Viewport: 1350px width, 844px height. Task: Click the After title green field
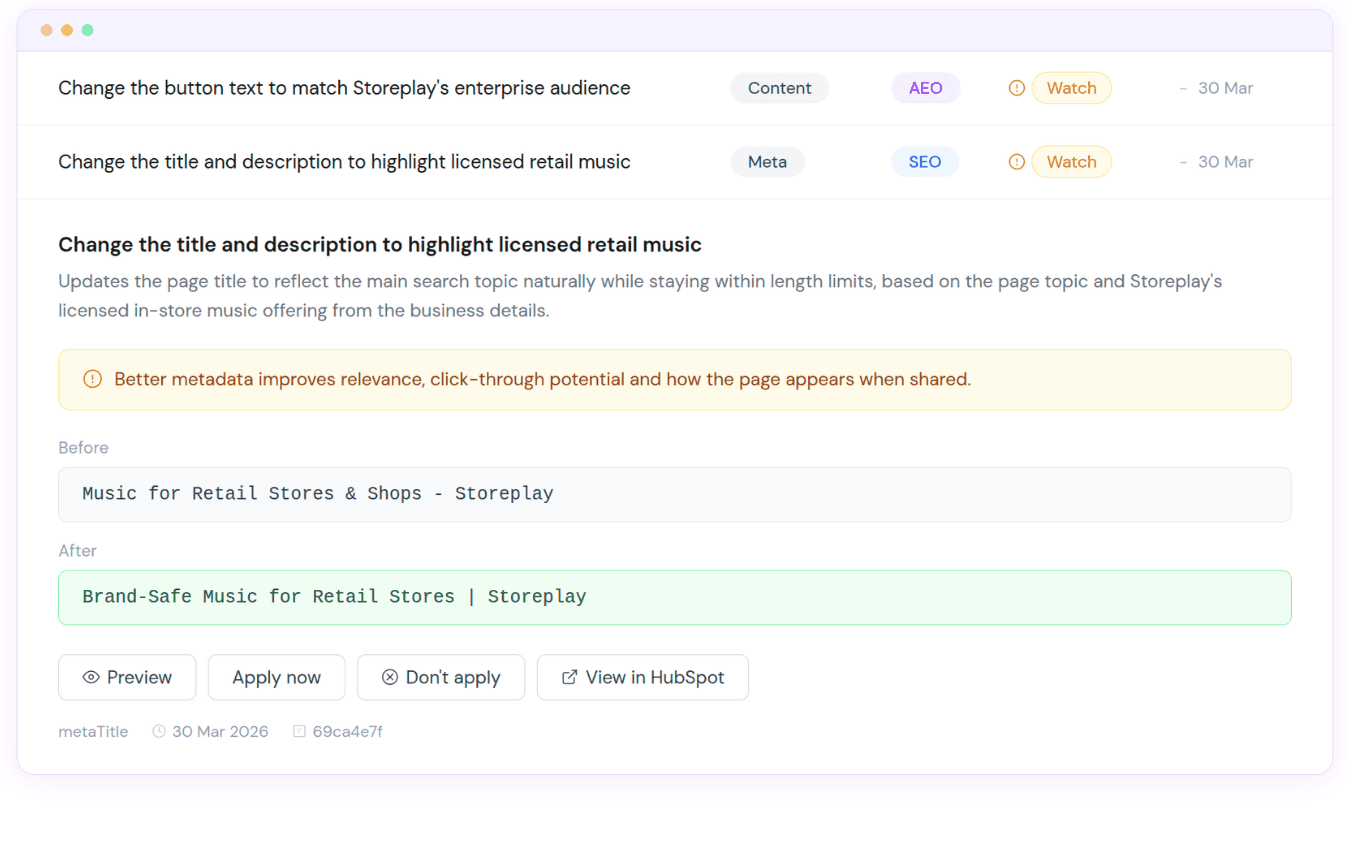tap(675, 597)
